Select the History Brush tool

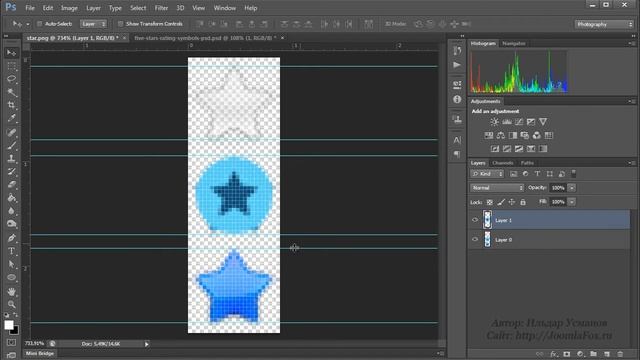click(x=11, y=171)
